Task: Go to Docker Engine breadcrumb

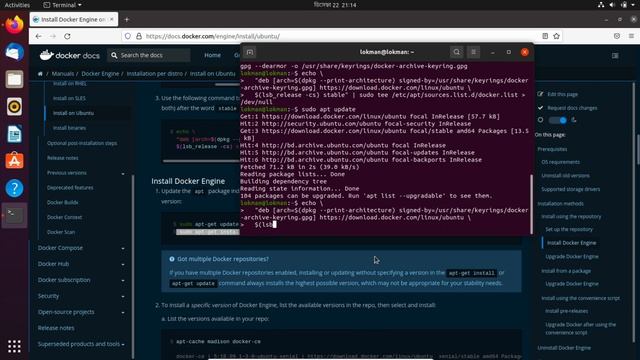Action: 100,74
